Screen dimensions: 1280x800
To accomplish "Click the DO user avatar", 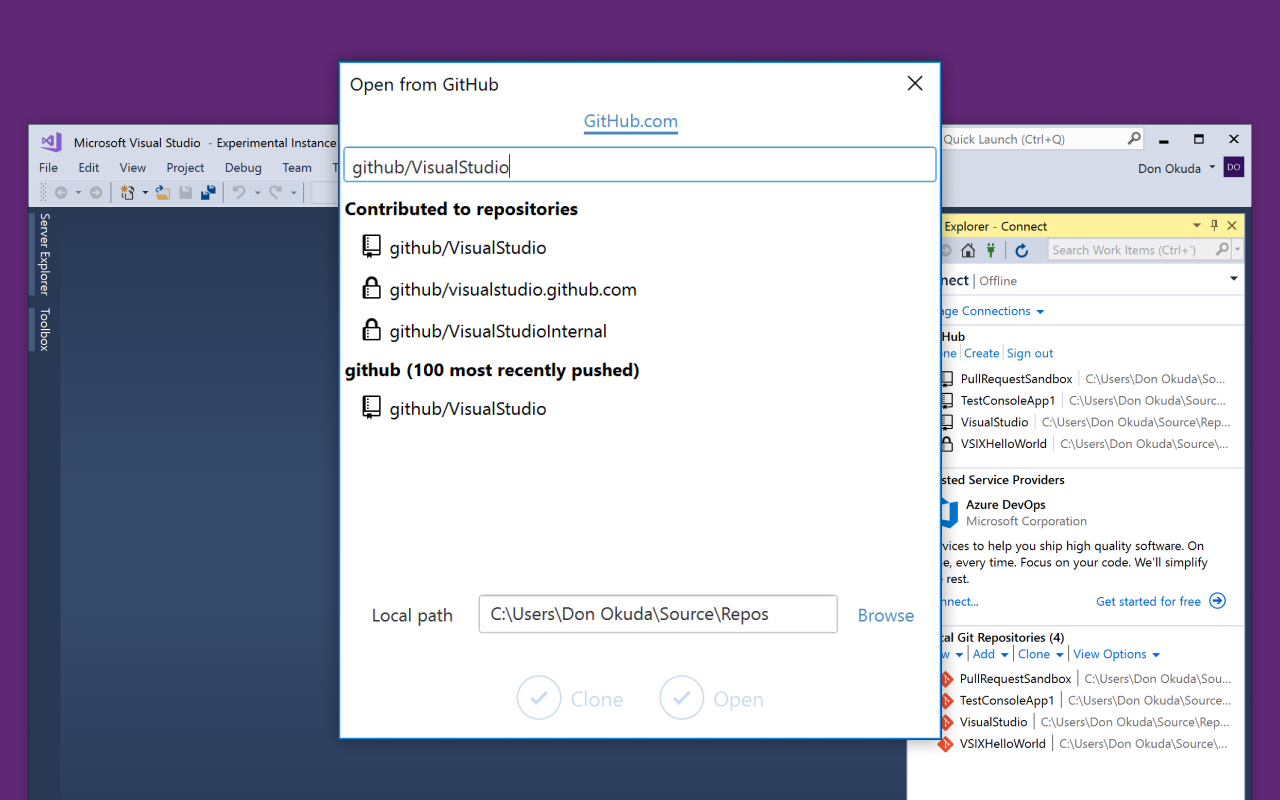I will [x=1234, y=167].
